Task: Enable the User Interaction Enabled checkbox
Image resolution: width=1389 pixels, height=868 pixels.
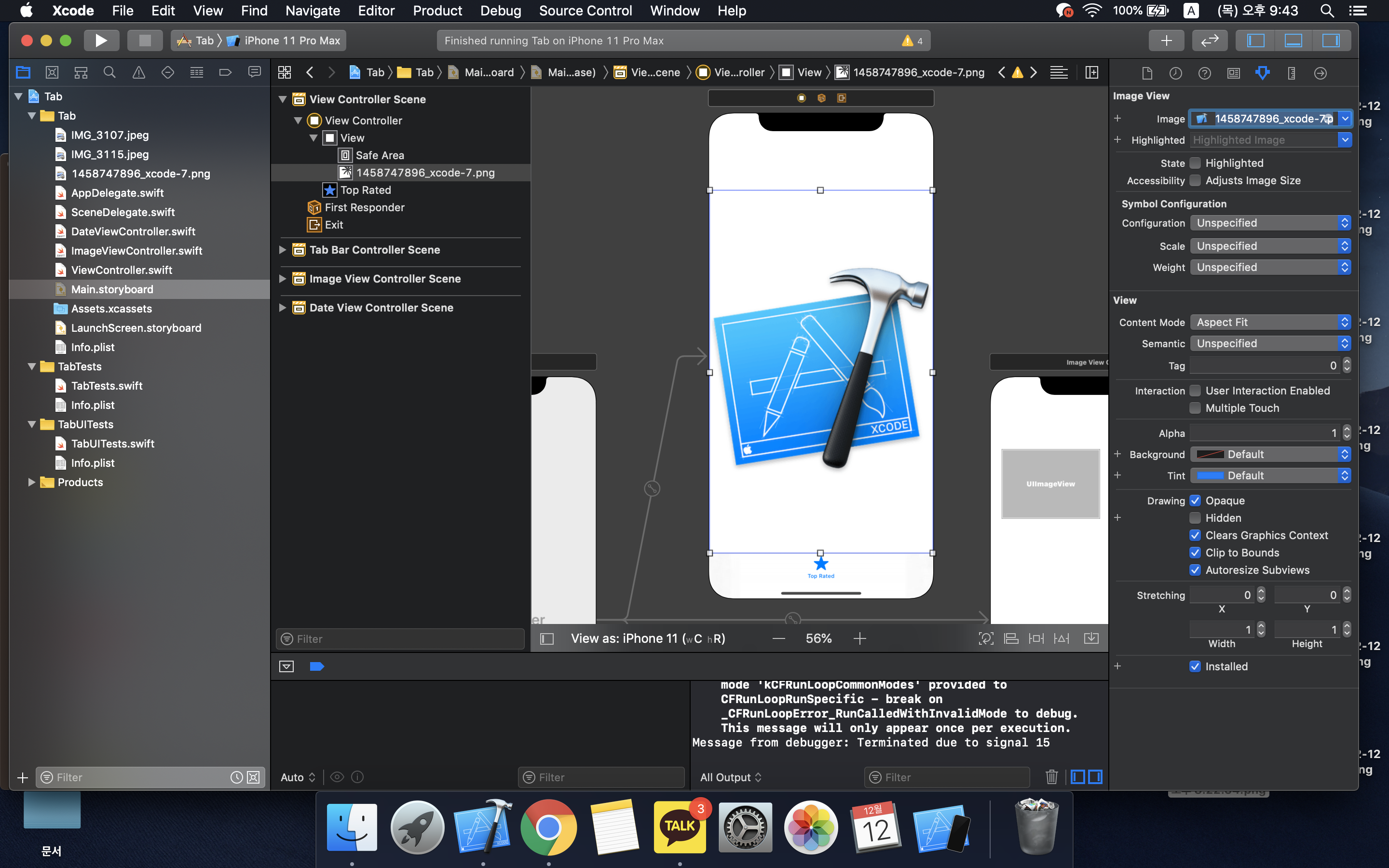Action: 1195,391
